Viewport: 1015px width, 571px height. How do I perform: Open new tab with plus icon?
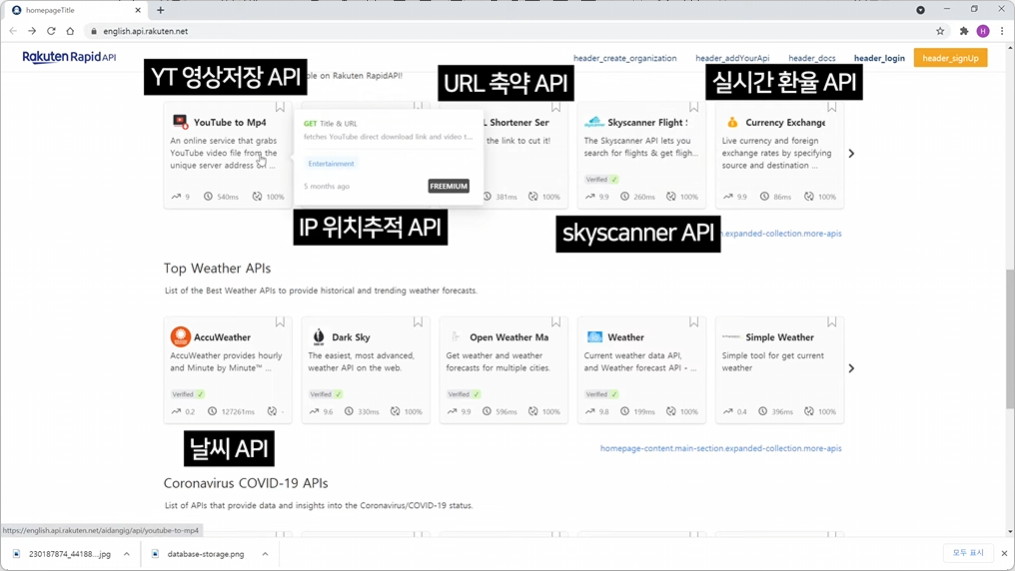click(x=161, y=10)
